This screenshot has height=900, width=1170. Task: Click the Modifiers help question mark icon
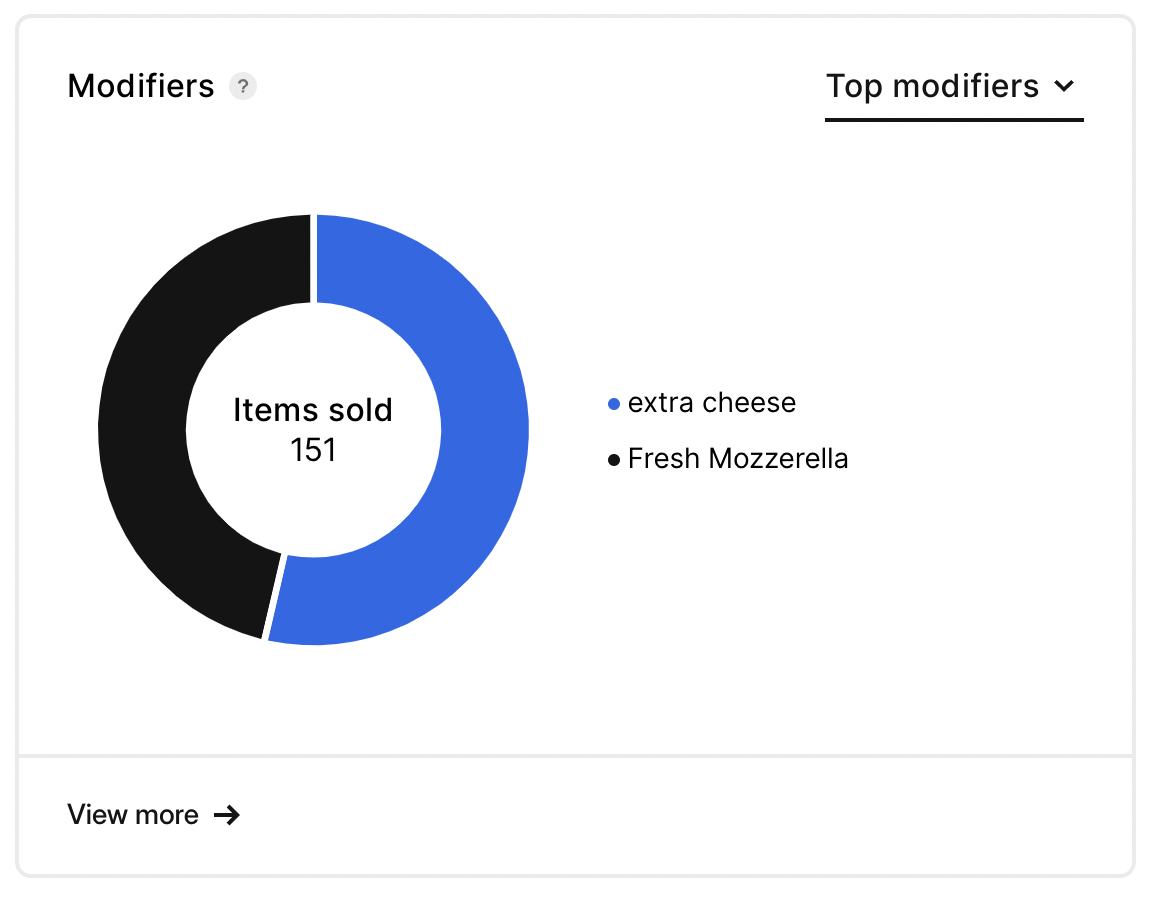[243, 87]
